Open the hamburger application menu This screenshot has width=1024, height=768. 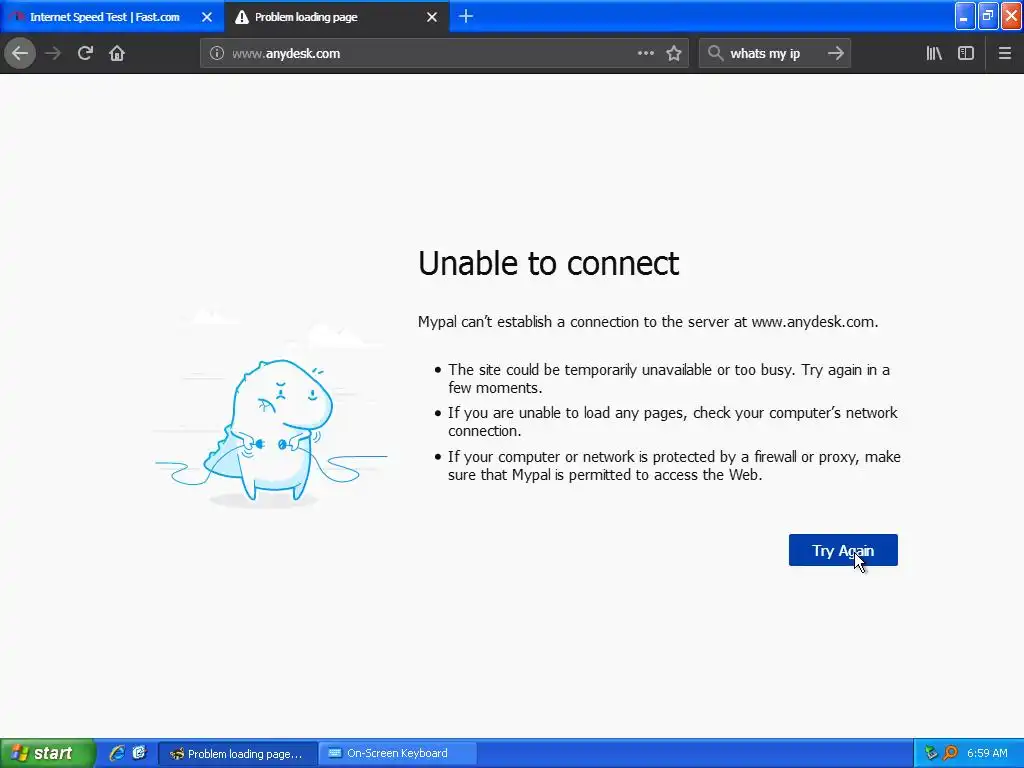click(x=1005, y=54)
